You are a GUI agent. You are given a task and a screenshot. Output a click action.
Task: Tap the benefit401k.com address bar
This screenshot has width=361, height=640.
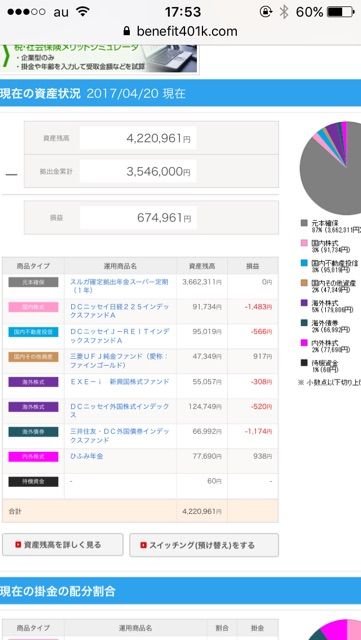[180, 31]
